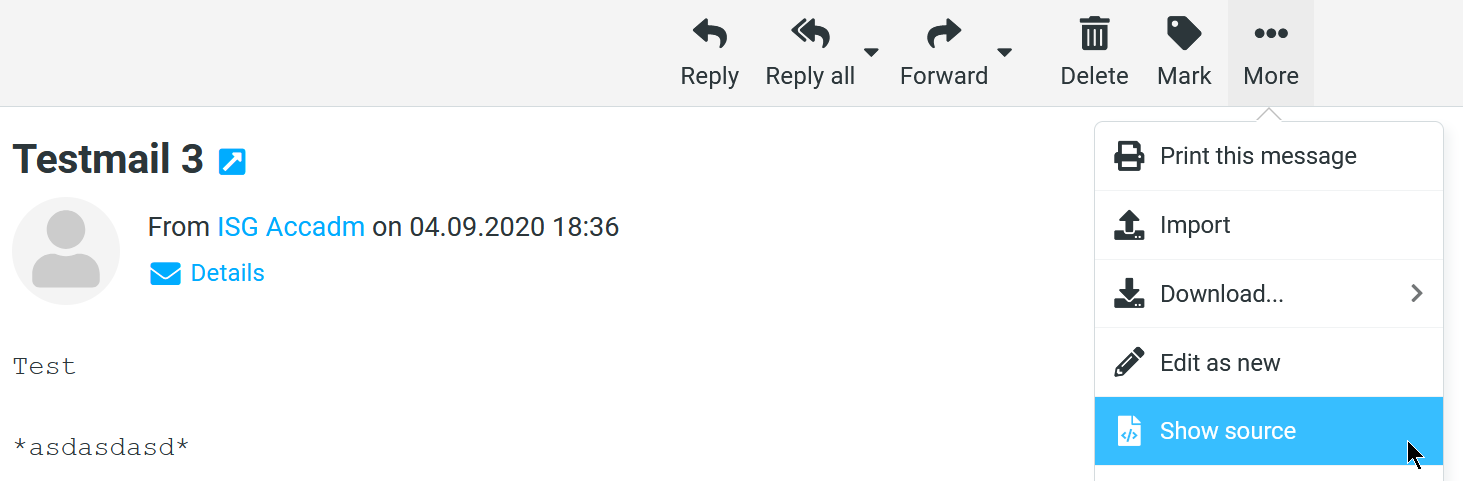Click the Import upload tray icon
The image size is (1463, 481).
pyautogui.click(x=1129, y=225)
